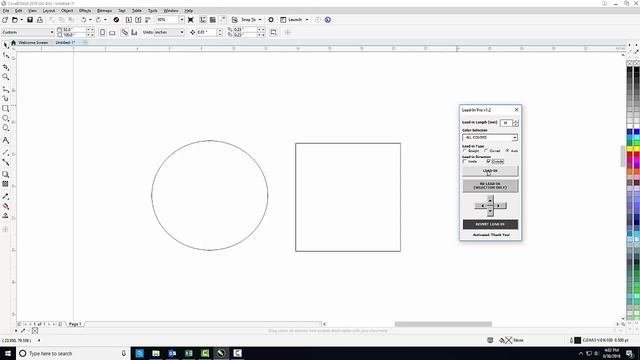The width and height of the screenshot is (640, 360).
Task: Select the Text tool
Action: click(x=6, y=140)
